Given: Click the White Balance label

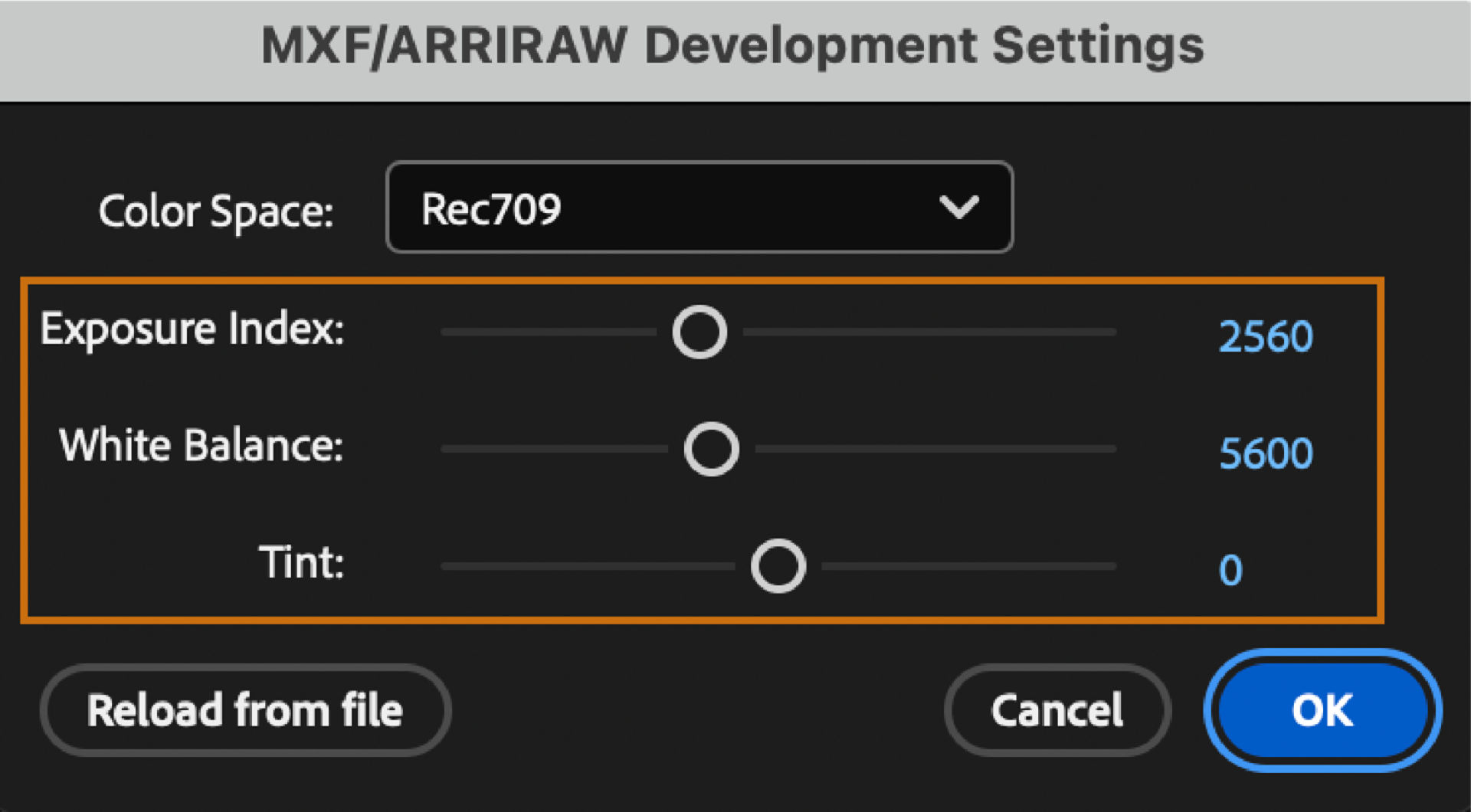Looking at the screenshot, I should 201,446.
